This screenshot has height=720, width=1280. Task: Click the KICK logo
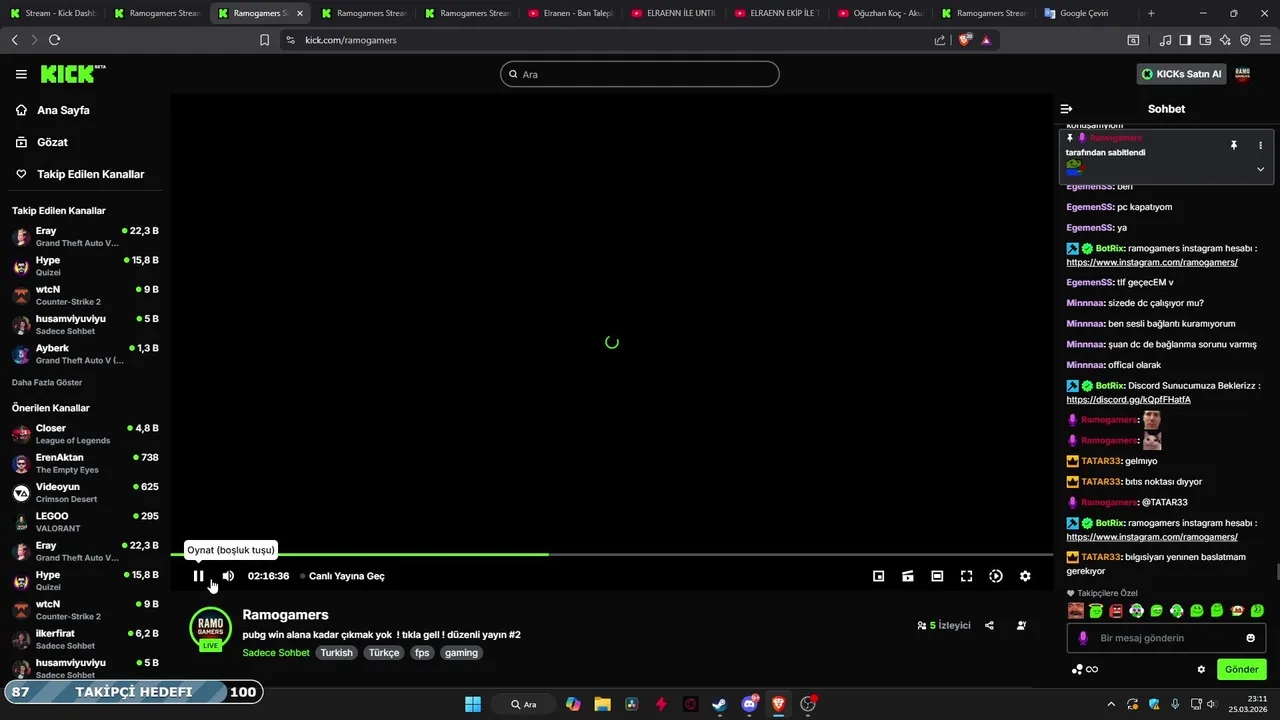click(x=73, y=74)
